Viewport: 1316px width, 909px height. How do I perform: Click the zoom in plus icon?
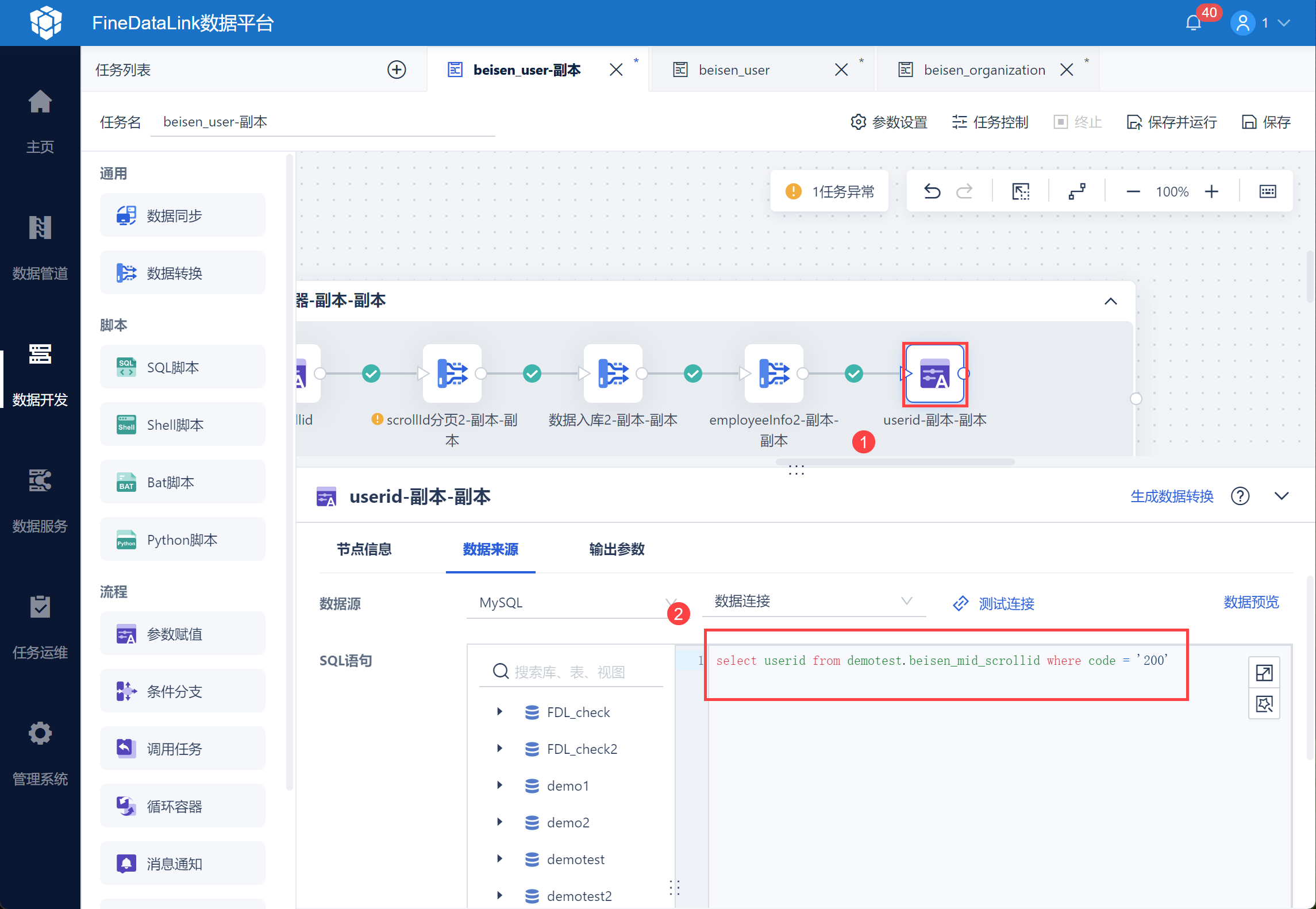[1211, 191]
